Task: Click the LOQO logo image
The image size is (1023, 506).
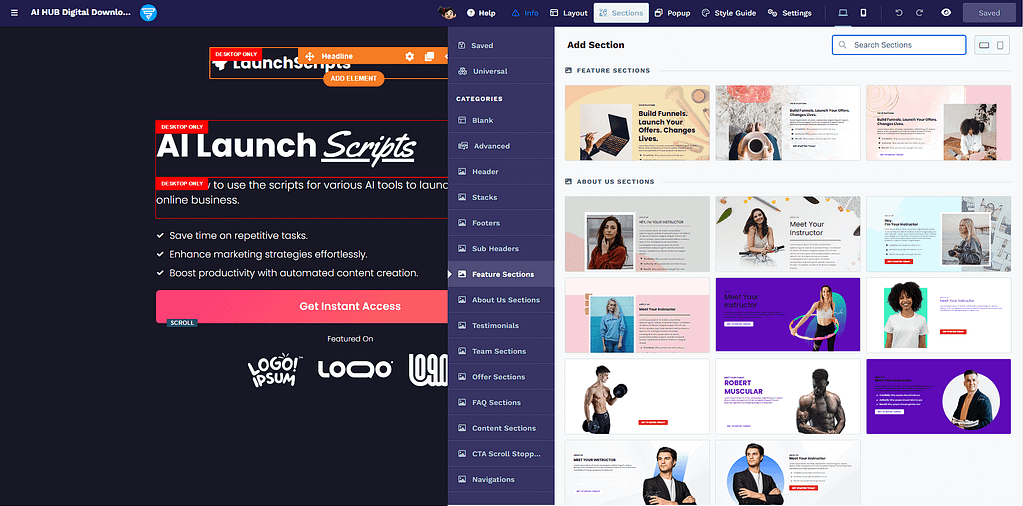Action: pyautogui.click(x=355, y=370)
